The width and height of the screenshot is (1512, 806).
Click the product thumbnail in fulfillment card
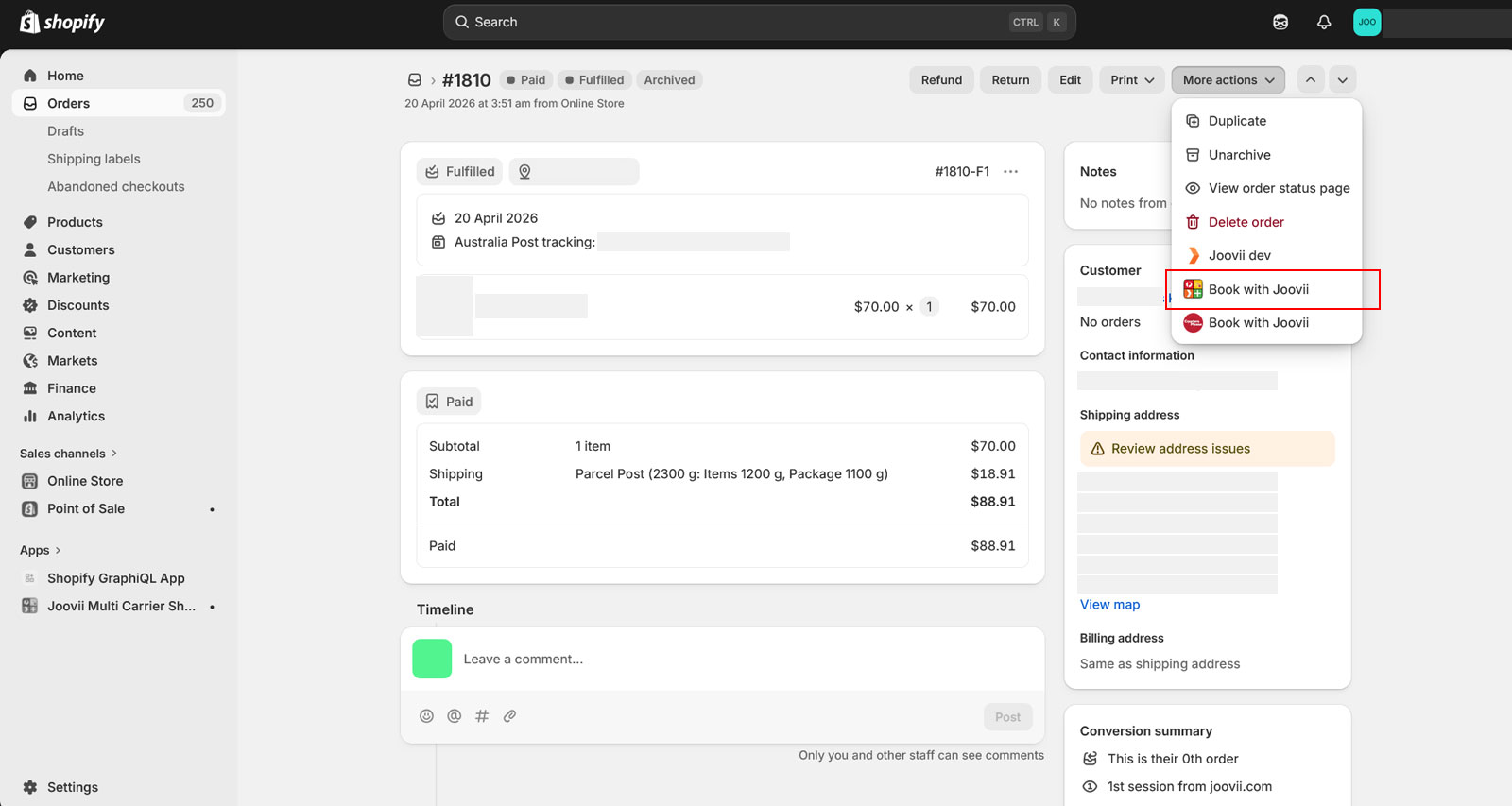(x=445, y=306)
